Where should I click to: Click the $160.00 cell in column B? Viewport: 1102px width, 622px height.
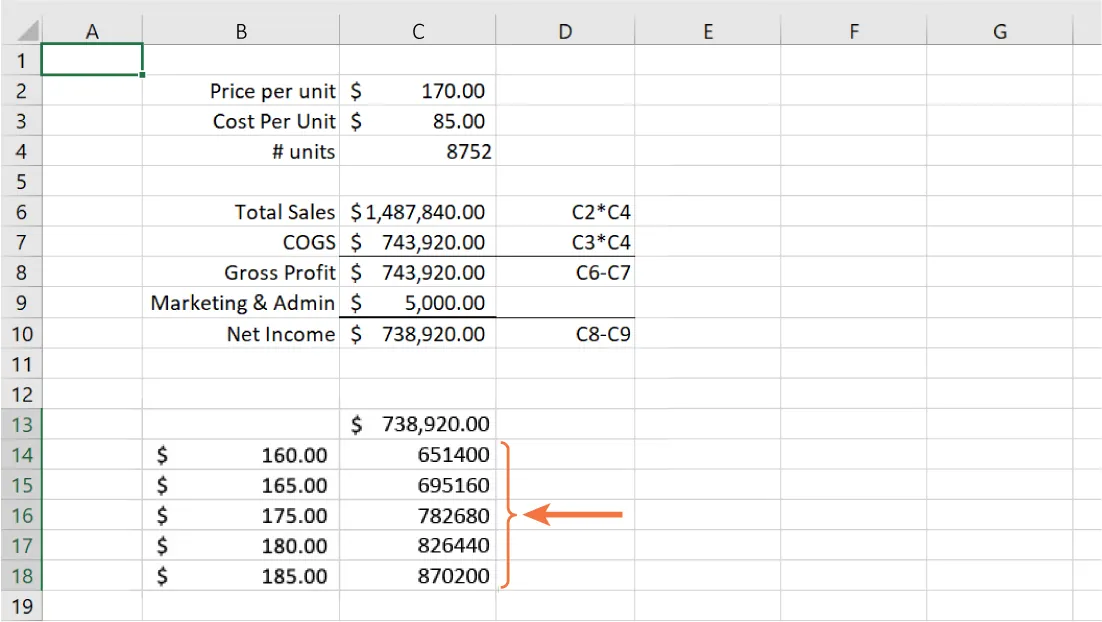coord(241,454)
